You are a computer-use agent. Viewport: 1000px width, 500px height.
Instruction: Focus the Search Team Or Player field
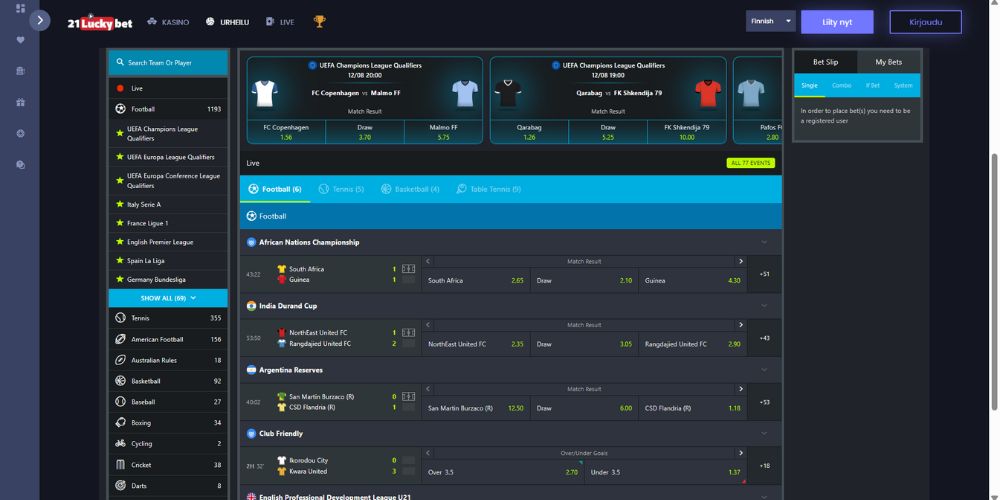click(168, 63)
